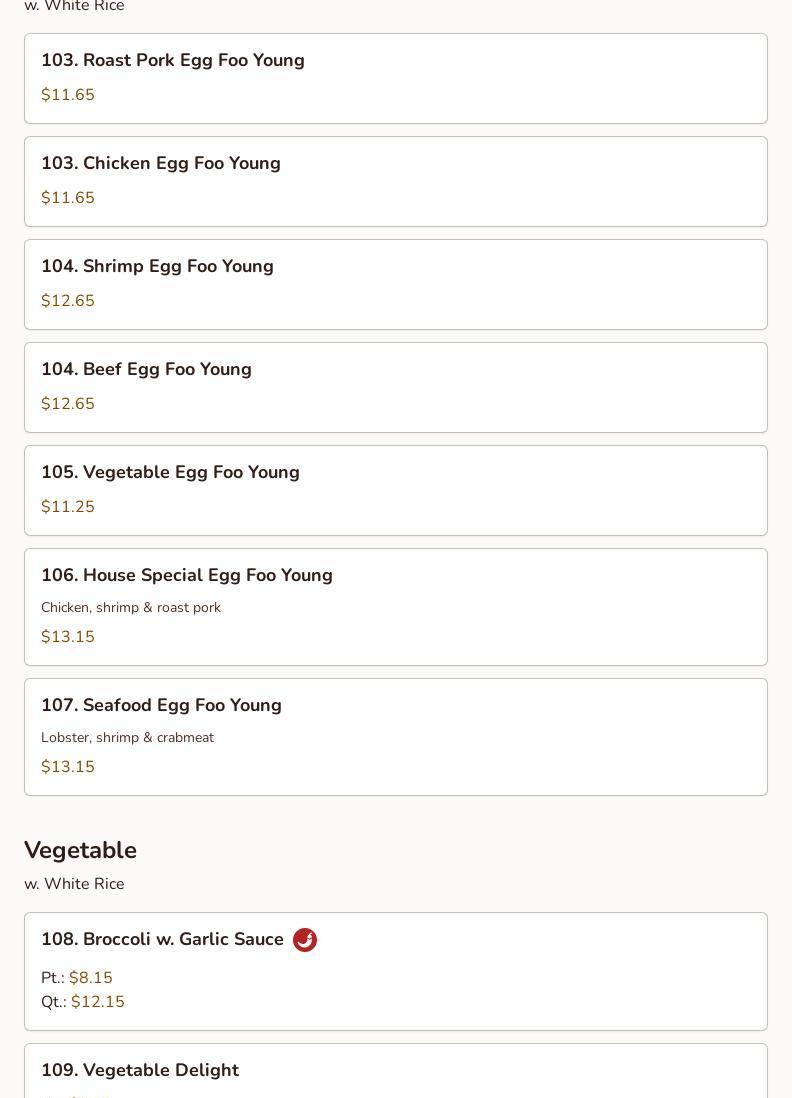The image size is (792, 1098).
Task: Open 104. Beef Egg Foo Young
Action: pyautogui.click(x=146, y=370)
